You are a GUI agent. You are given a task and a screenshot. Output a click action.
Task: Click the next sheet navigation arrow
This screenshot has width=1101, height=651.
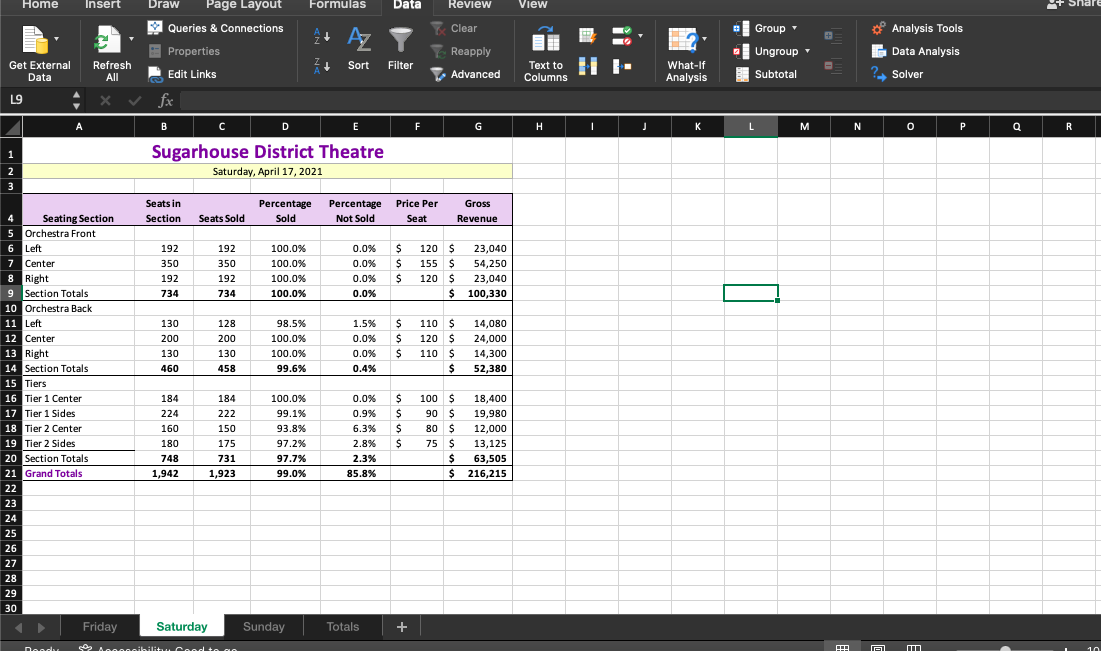(x=41, y=627)
